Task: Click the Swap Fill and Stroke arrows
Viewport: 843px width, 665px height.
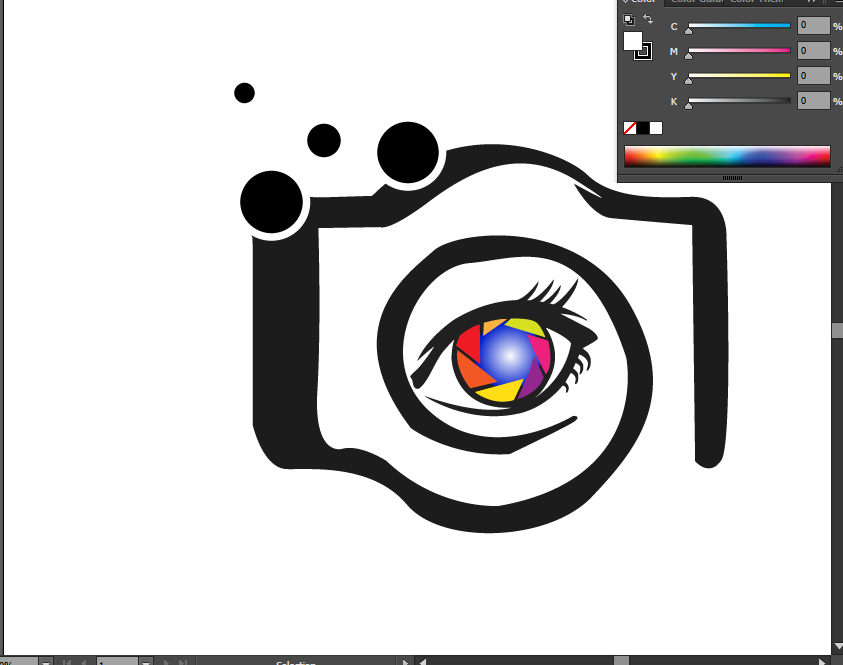Action: (648, 19)
